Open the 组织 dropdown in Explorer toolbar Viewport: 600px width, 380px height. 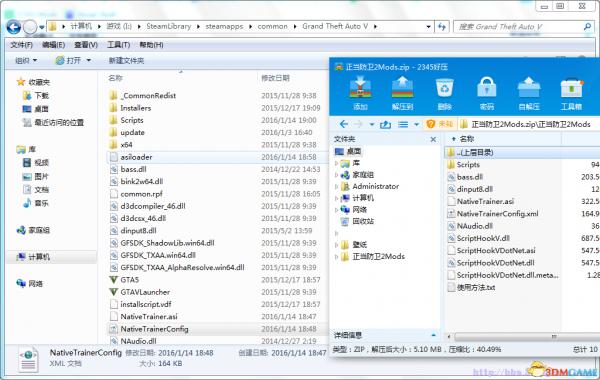pos(26,60)
